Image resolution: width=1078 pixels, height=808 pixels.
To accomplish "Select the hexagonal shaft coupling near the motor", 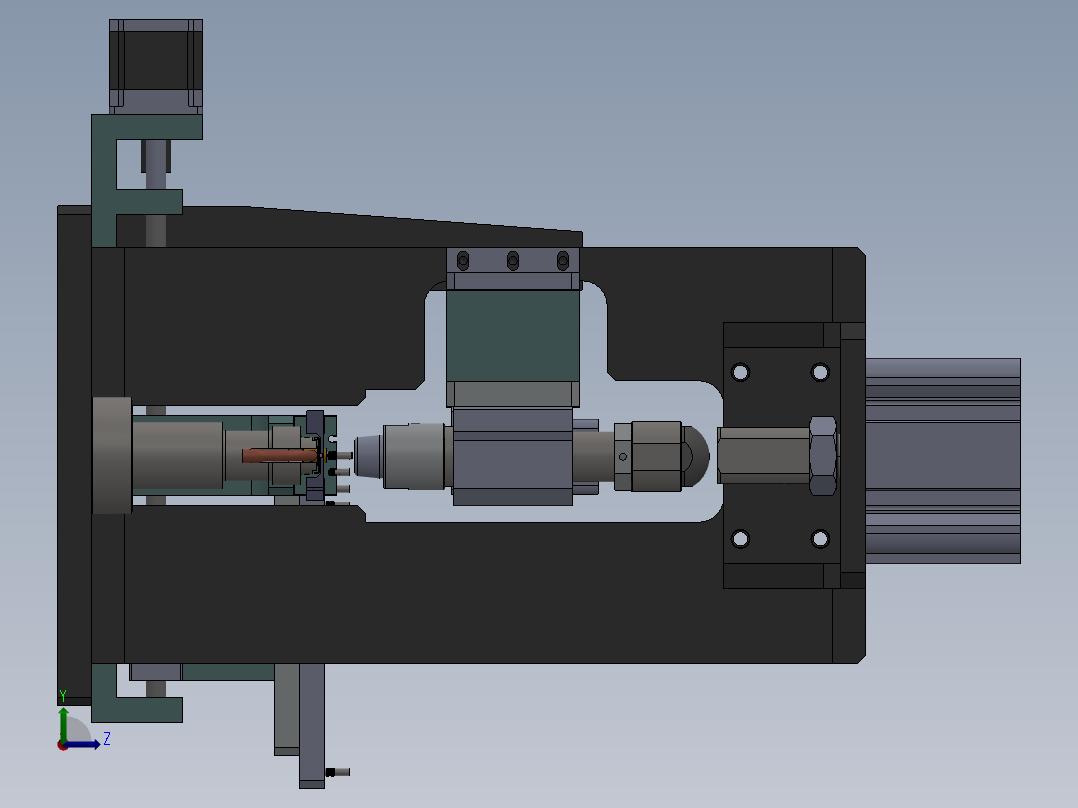I will point(763,455).
